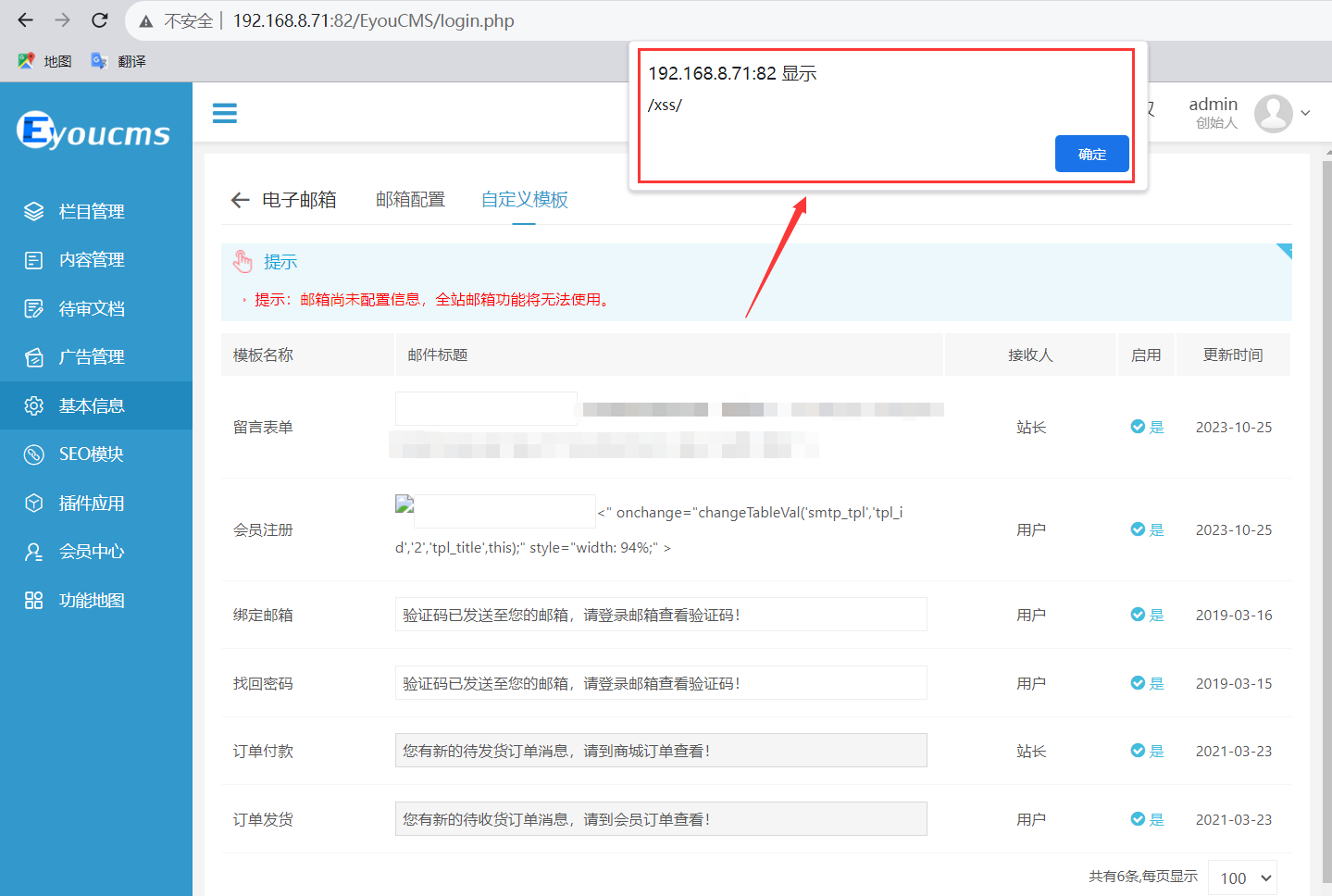1332x896 pixels.
Task: Click the 栏目管理 layers icon
Action: tap(34, 211)
